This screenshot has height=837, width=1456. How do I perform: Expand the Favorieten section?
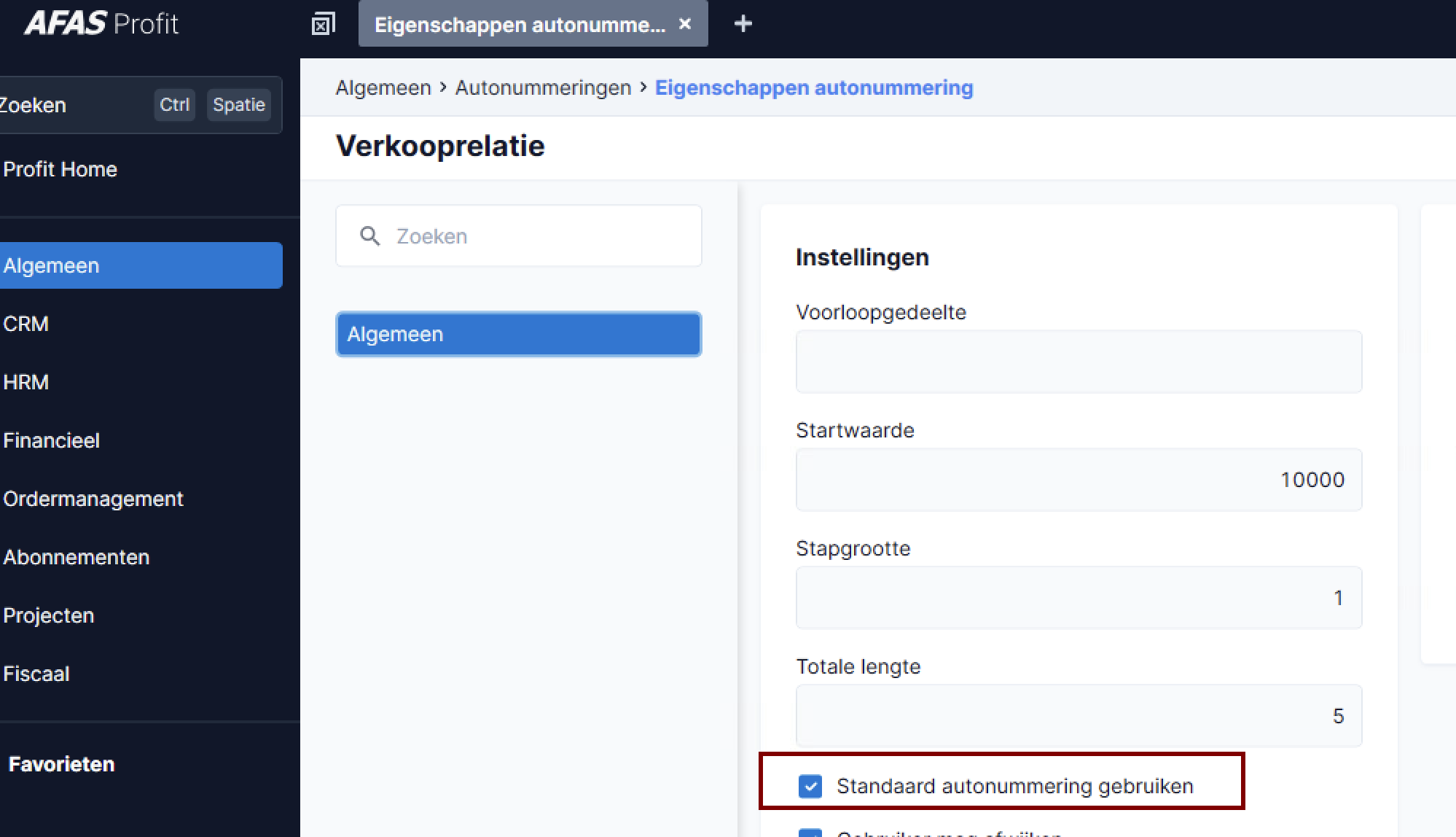pos(61,764)
